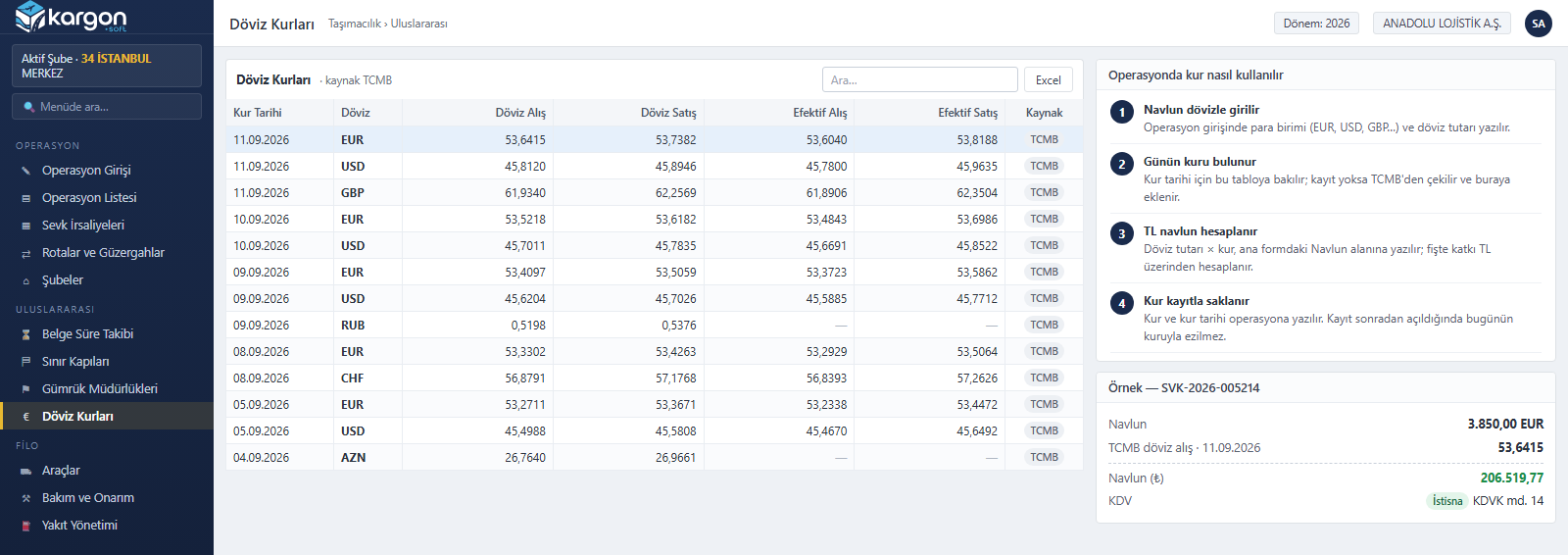Export exchange rates with Excel button
Viewport: 1568px width, 555px height.
1048,80
